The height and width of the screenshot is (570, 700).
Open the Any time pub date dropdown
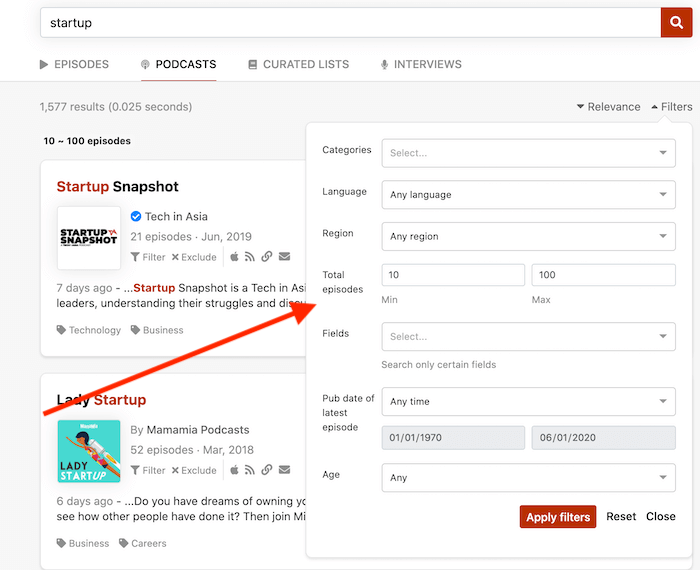(529, 401)
